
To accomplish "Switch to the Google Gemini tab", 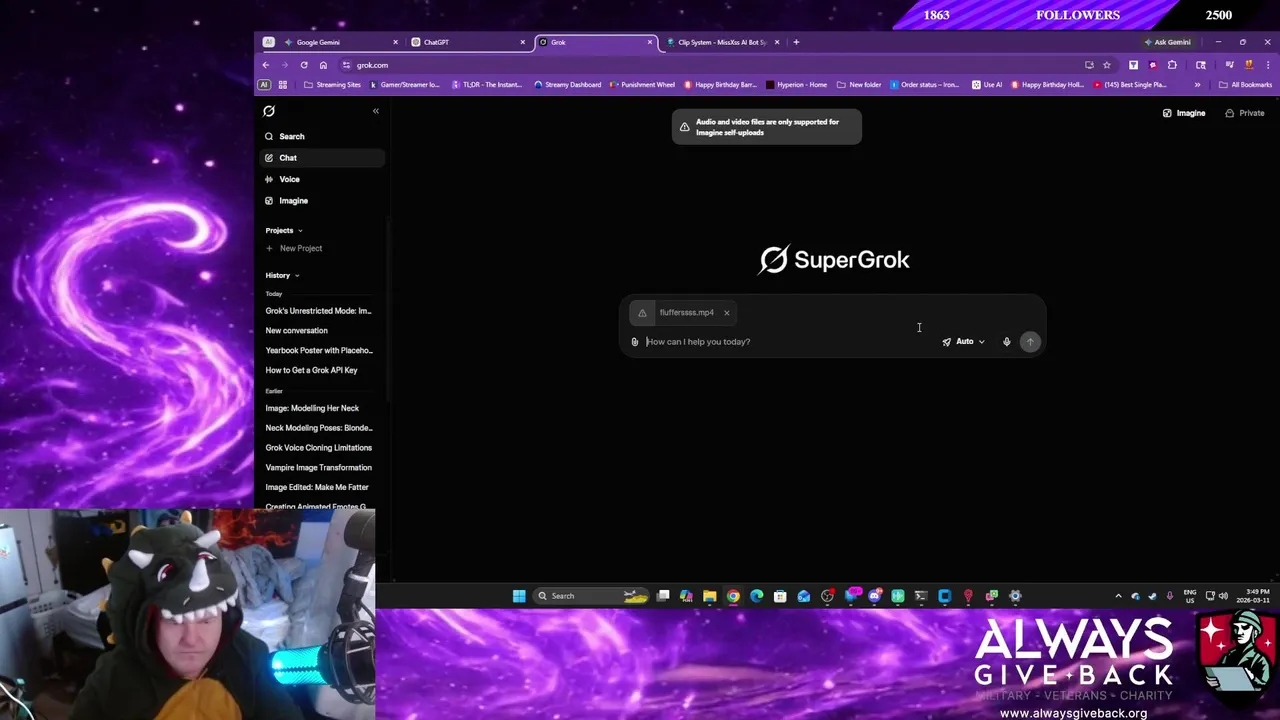I will pyautogui.click(x=340, y=42).
